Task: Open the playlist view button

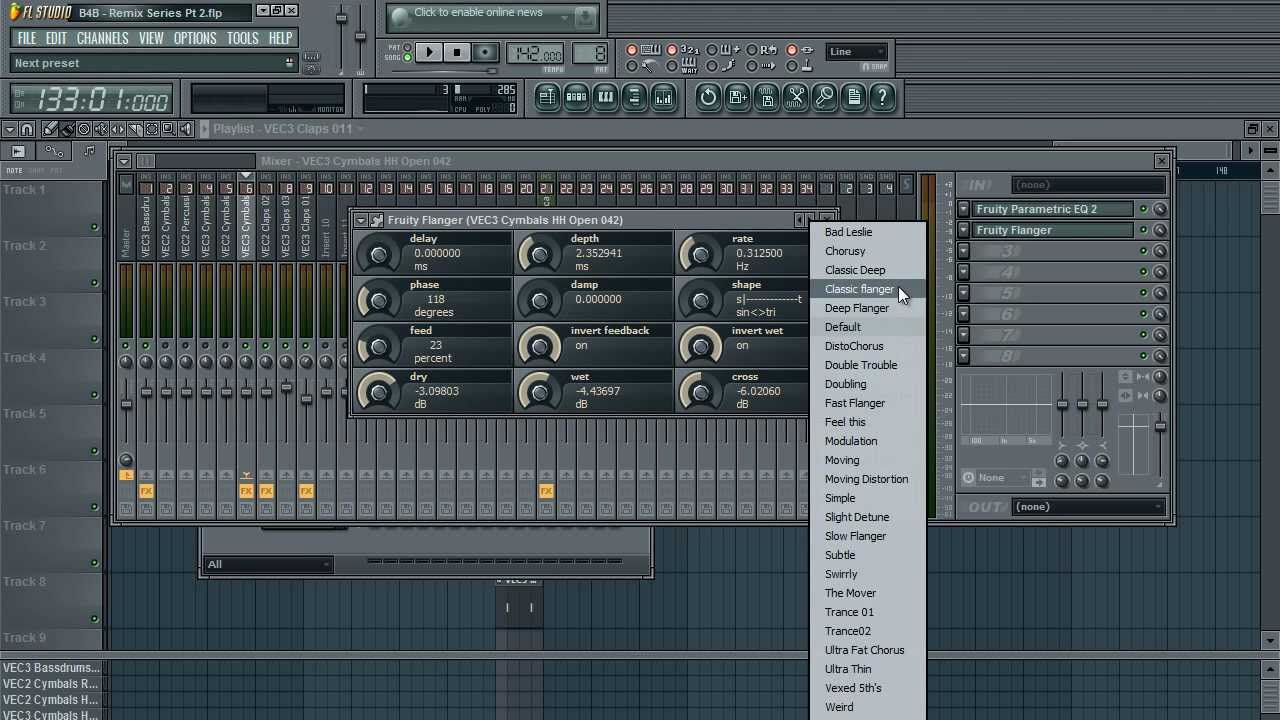Action: coord(547,97)
